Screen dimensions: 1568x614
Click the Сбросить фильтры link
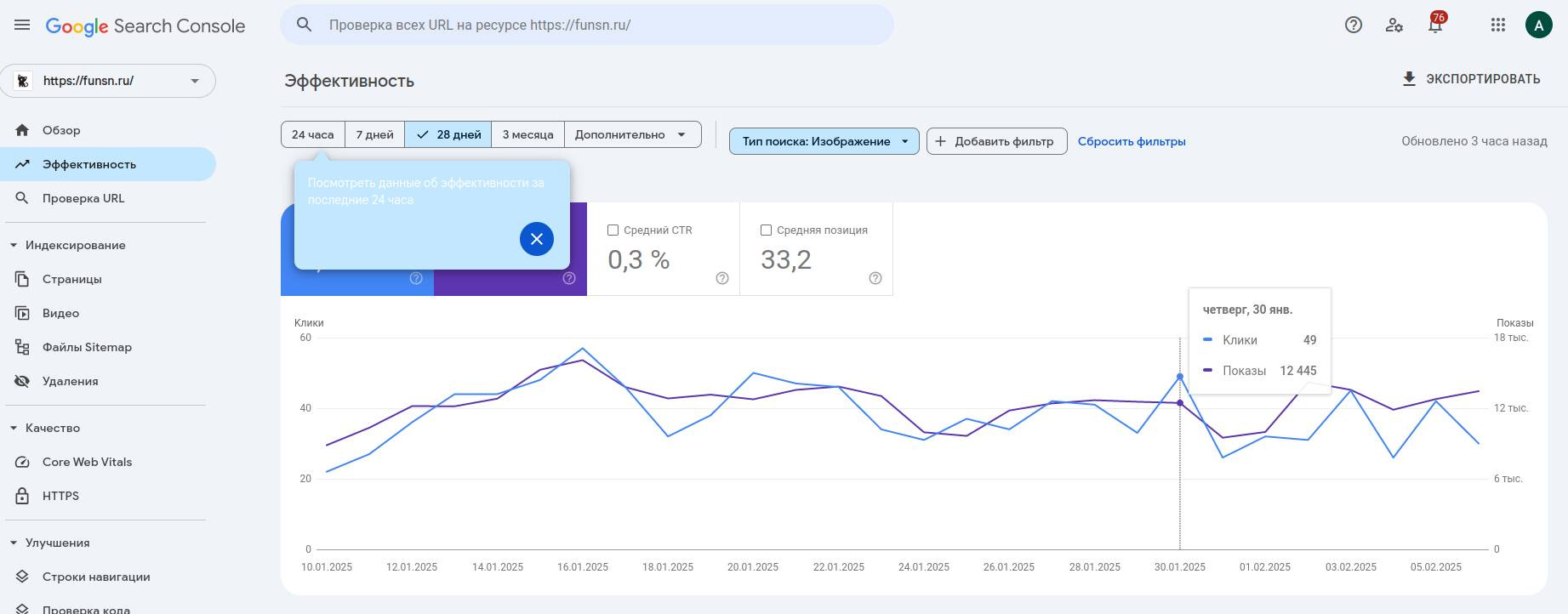pos(1131,141)
